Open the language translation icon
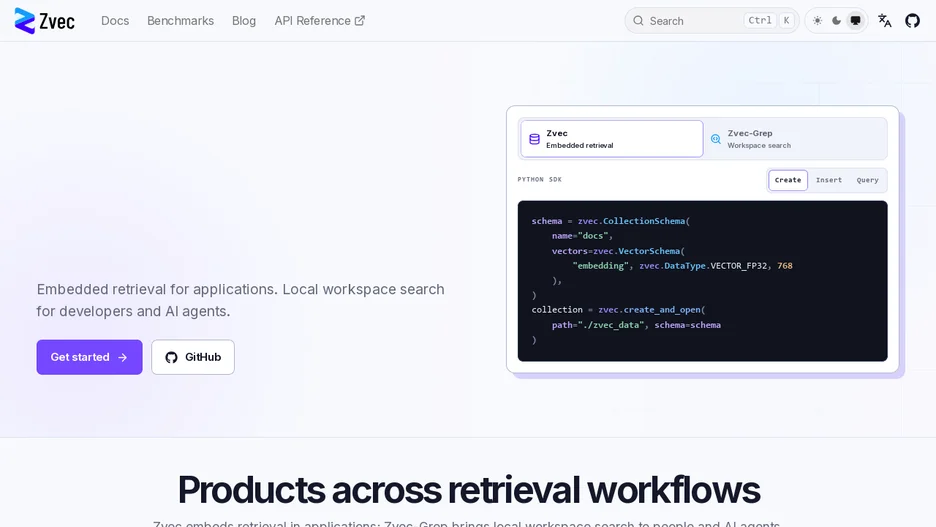The height and width of the screenshot is (527, 936). (885, 21)
